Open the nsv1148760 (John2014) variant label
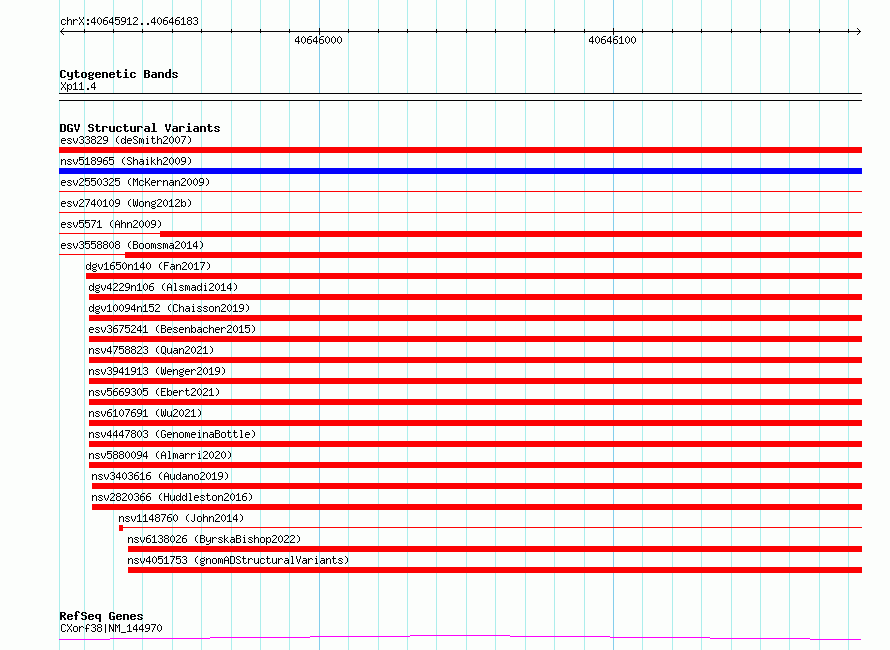This screenshot has width=890, height=650. (x=181, y=518)
